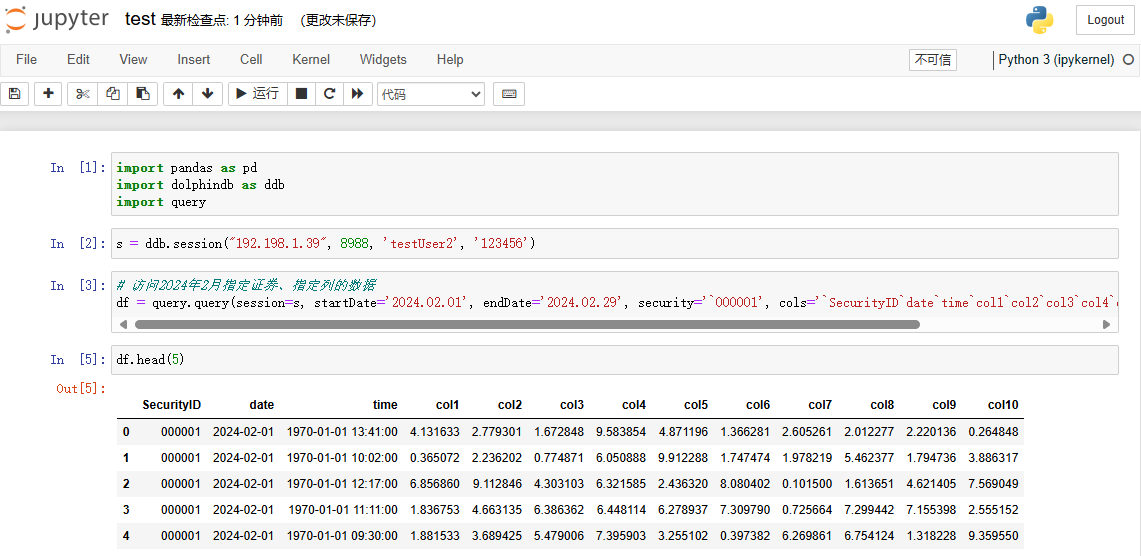Click the Python logo icon

click(1040, 20)
